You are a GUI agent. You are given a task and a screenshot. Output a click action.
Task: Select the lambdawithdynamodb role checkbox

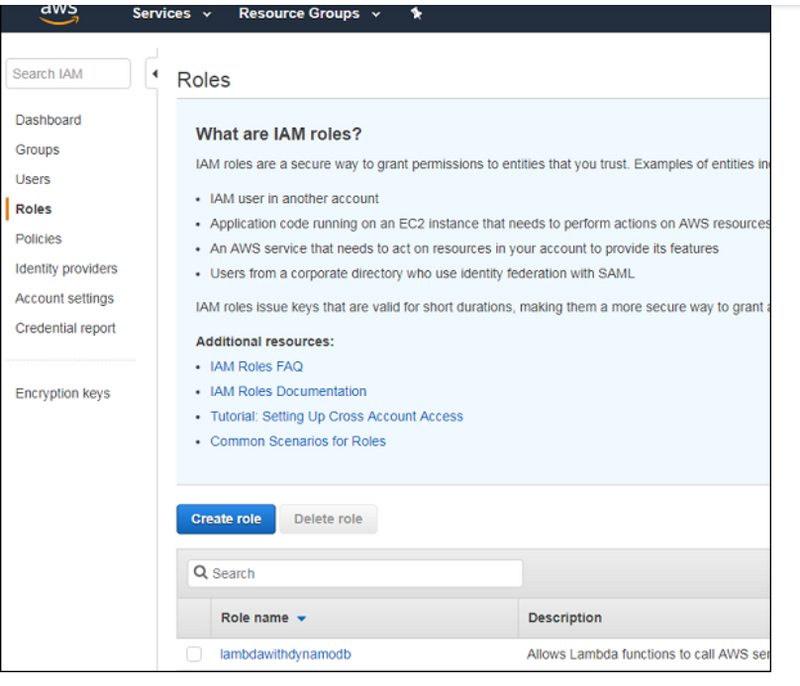(194, 654)
